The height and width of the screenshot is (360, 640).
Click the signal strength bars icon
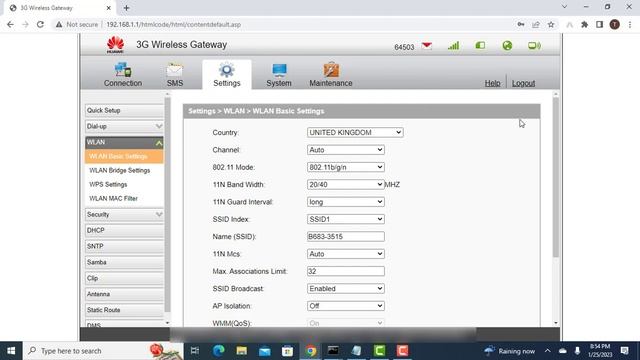453,46
